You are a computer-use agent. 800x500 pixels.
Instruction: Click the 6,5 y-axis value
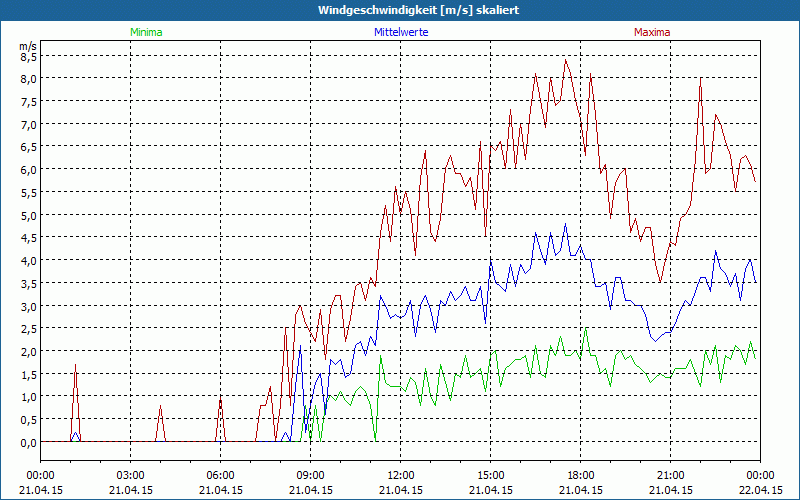(x=28, y=147)
